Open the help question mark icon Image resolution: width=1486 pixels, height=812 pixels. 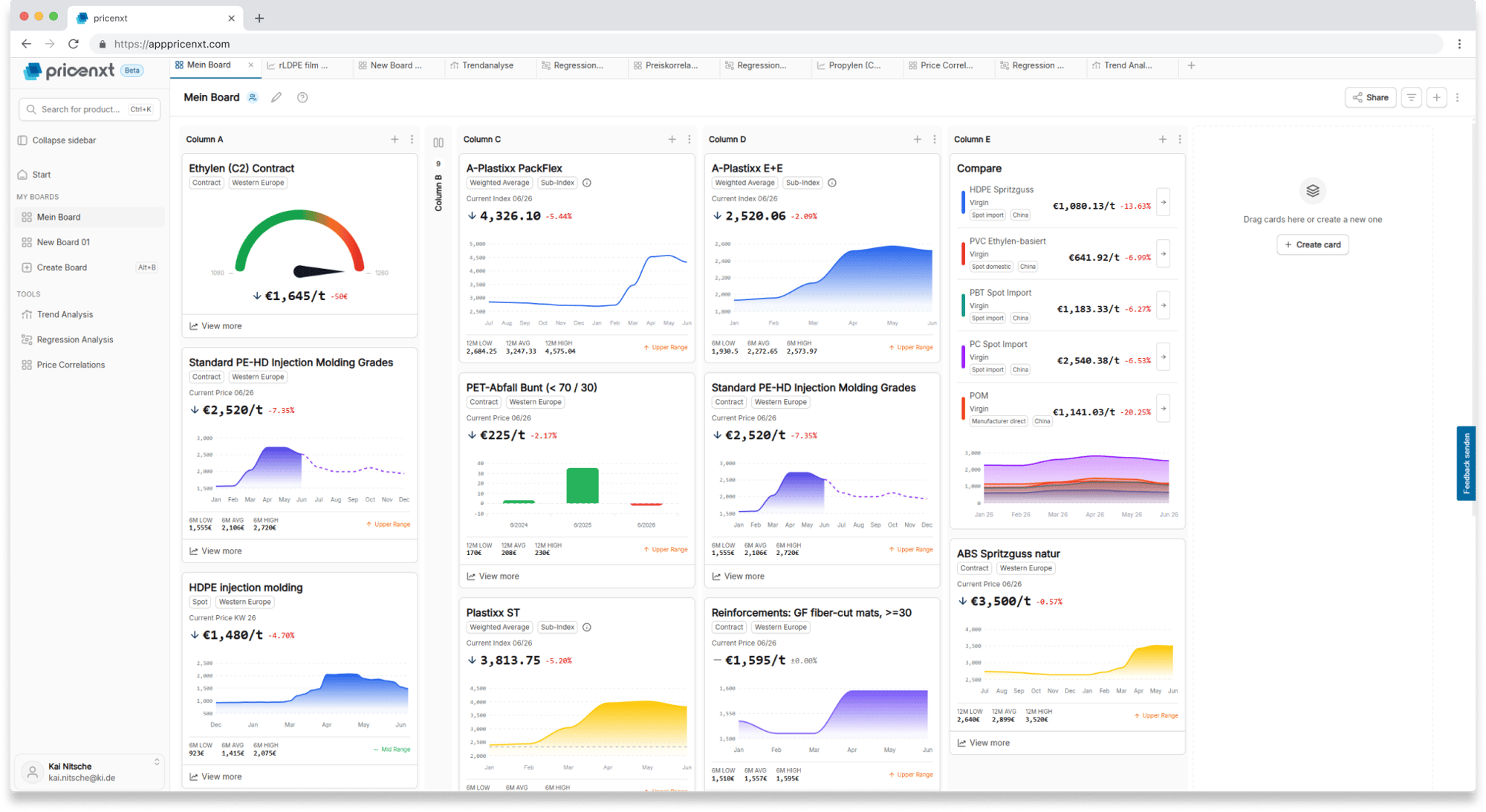[x=302, y=97]
